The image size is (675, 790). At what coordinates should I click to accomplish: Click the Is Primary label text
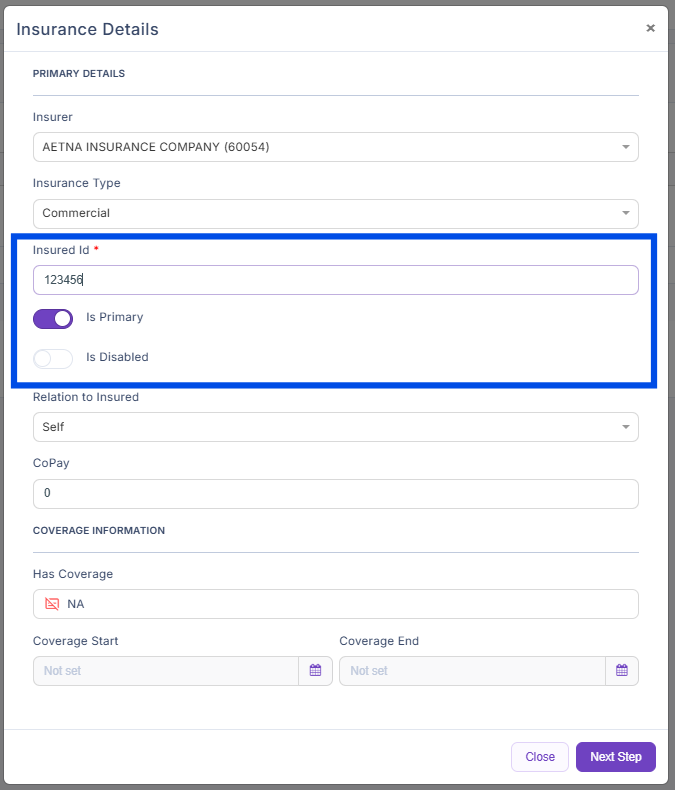114,318
